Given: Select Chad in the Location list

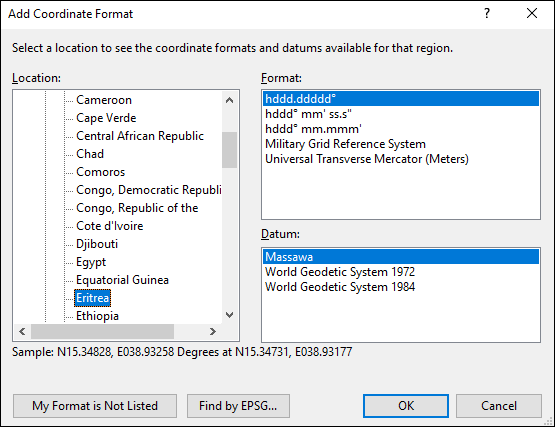Looking at the screenshot, I should (x=90, y=154).
